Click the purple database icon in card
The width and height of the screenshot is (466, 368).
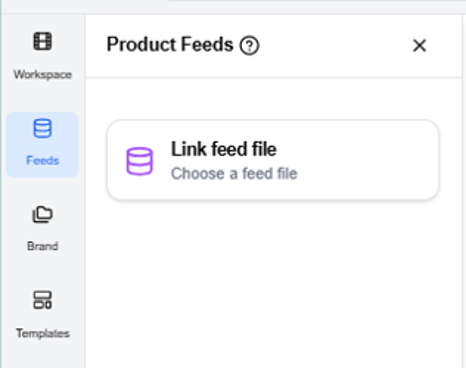tap(140, 161)
